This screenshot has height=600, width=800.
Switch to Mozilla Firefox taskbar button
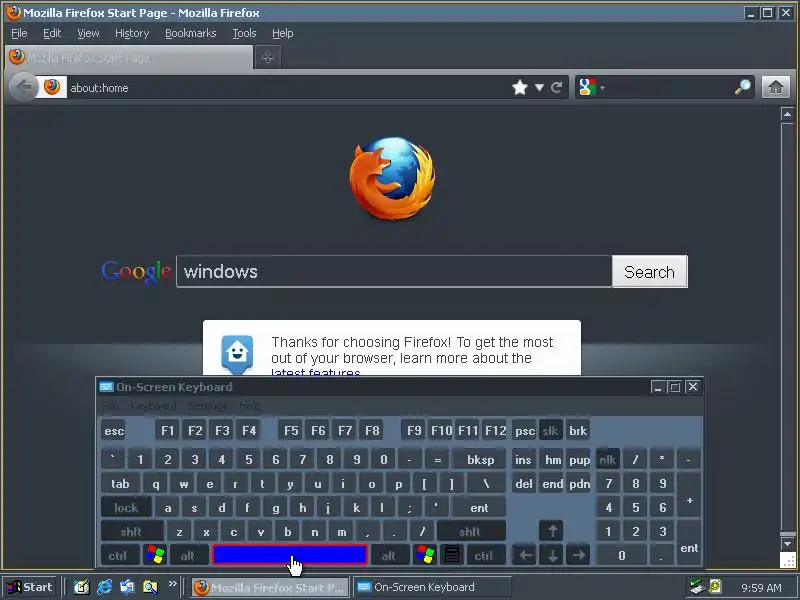pos(270,587)
